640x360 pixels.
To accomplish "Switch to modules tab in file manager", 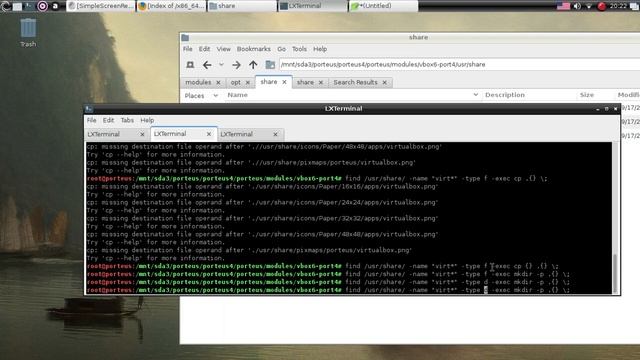I will (x=198, y=82).
